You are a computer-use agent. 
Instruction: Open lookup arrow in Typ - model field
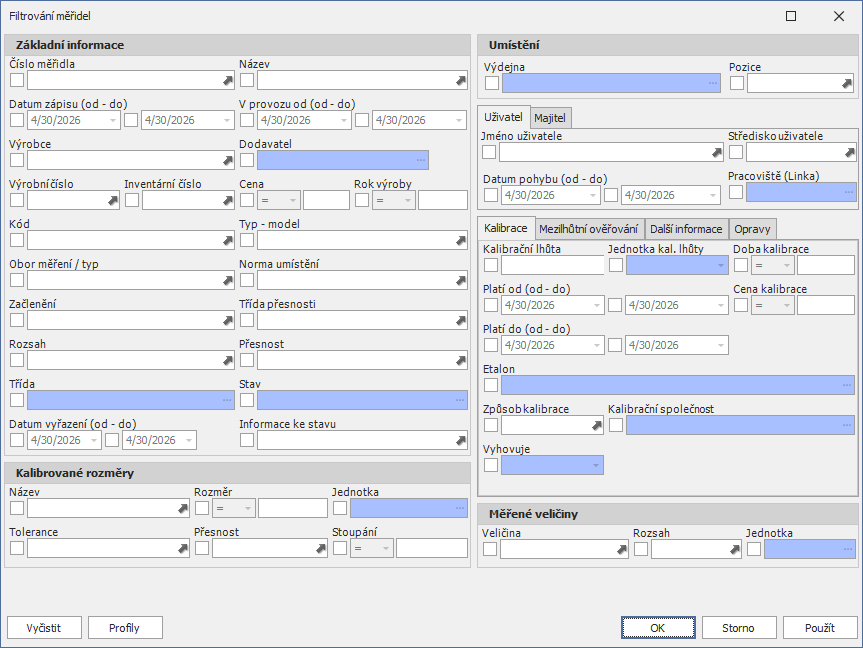click(x=461, y=241)
